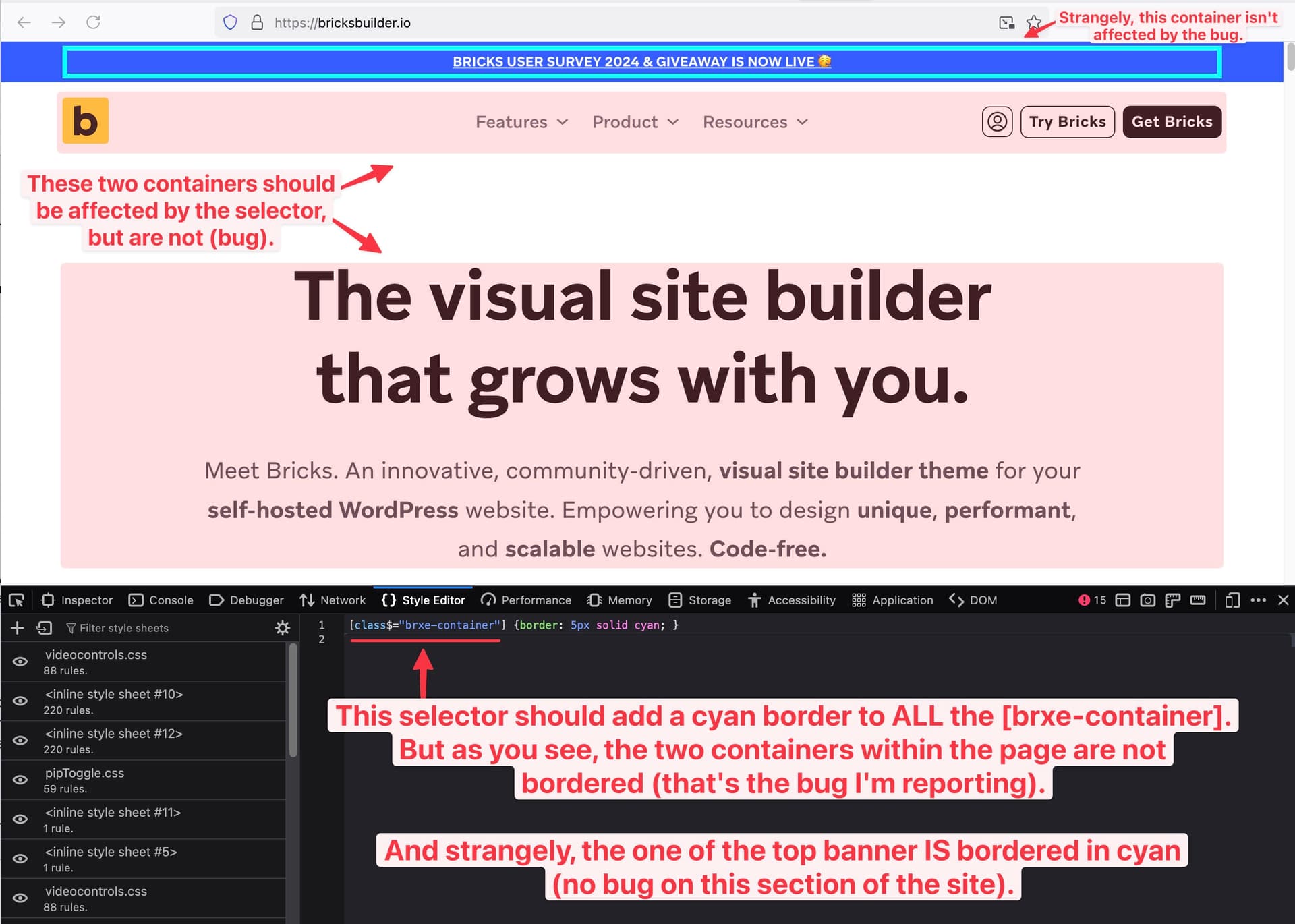Open the Bricks User Survey 2024 link
Image resolution: width=1295 pixels, height=924 pixels.
[641, 61]
